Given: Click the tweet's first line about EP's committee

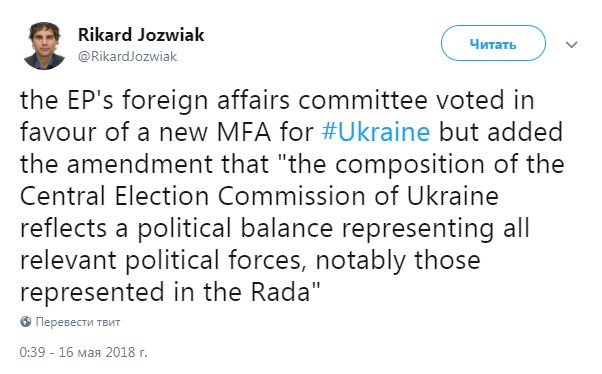Looking at the screenshot, I should tap(277, 101).
